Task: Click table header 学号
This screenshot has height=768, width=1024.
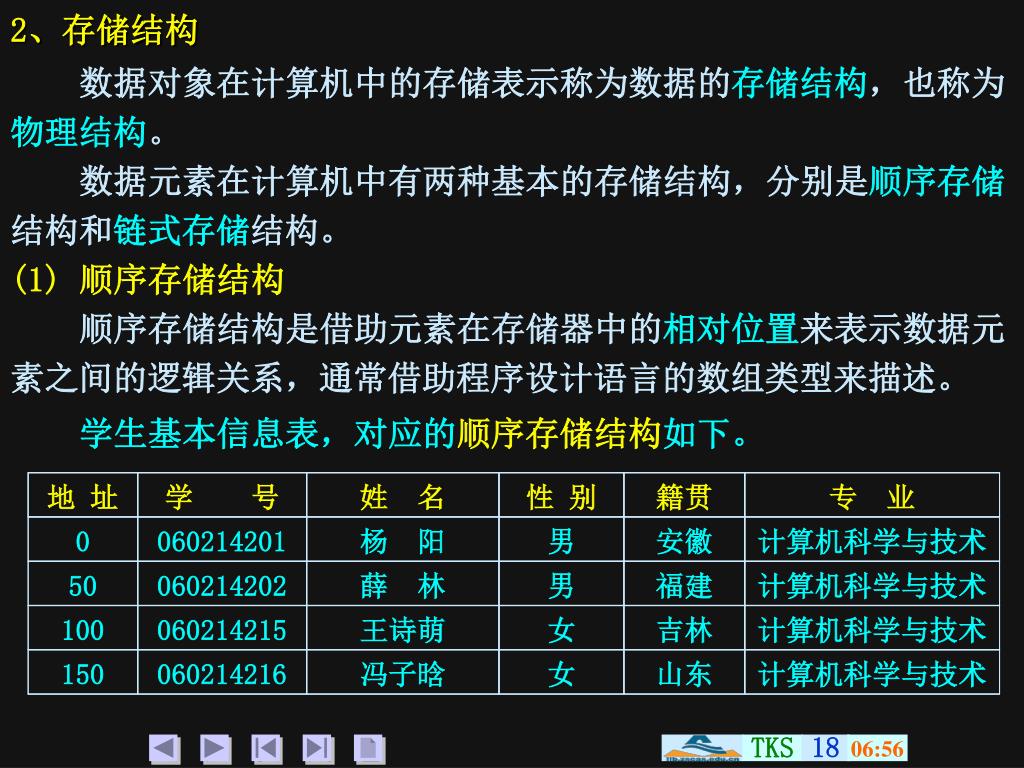Action: 222,497
